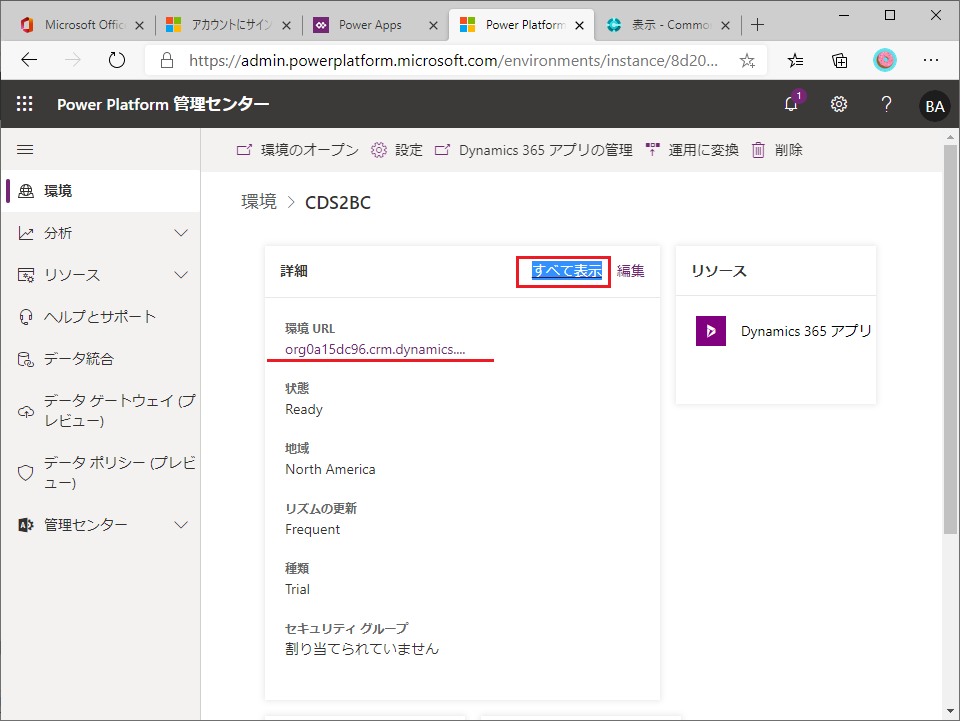Click the すべて表示 link
Screen dimensions: 960x721
click(x=566, y=271)
